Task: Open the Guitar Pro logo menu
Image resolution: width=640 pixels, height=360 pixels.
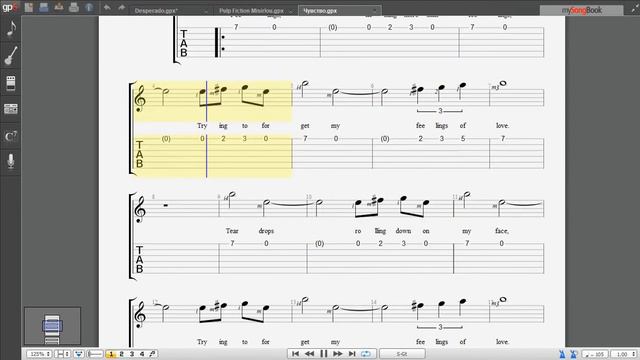Action: click(x=9, y=7)
